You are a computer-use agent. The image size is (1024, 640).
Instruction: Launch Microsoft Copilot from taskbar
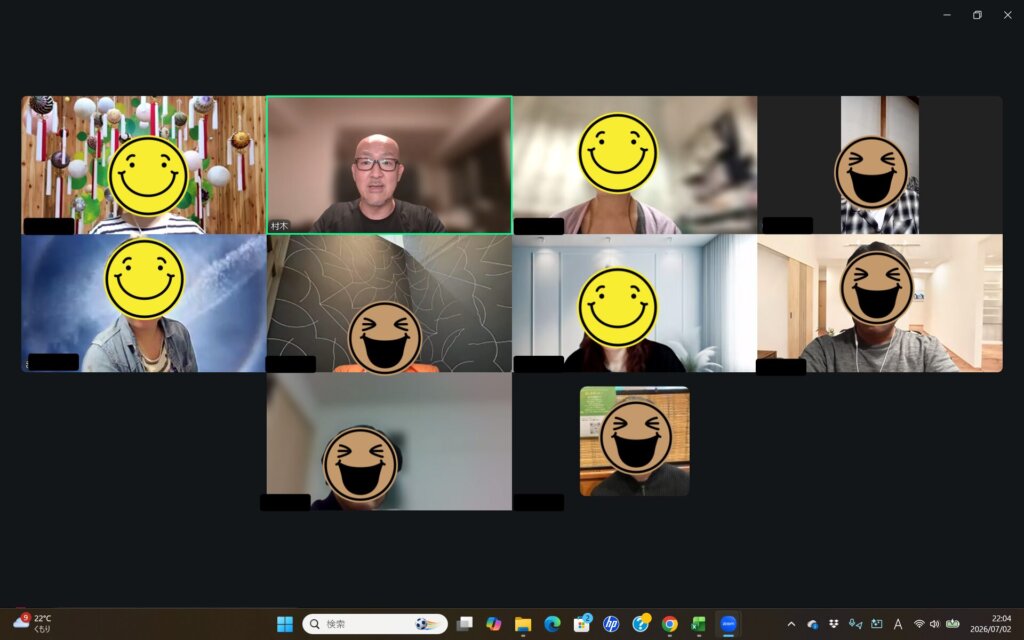click(x=494, y=624)
